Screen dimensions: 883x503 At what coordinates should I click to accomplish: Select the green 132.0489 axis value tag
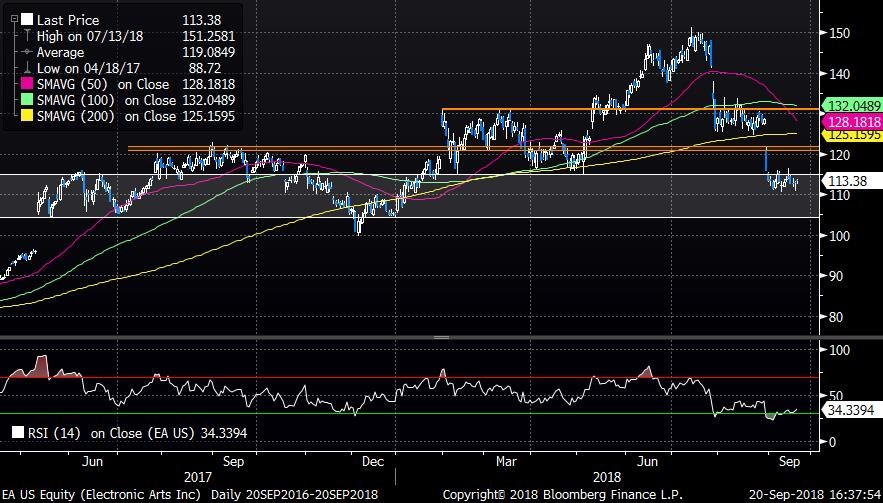coord(848,106)
